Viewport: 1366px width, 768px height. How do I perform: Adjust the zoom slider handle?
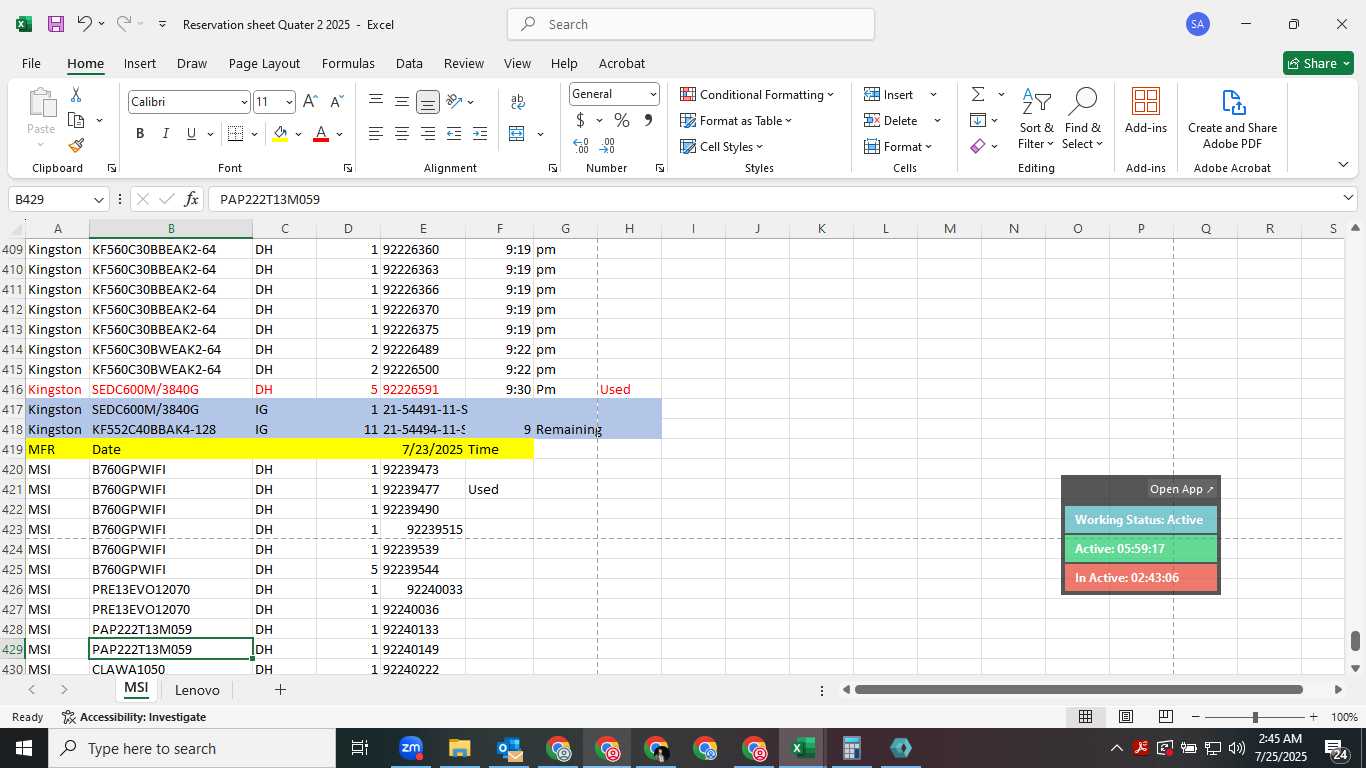click(1255, 717)
